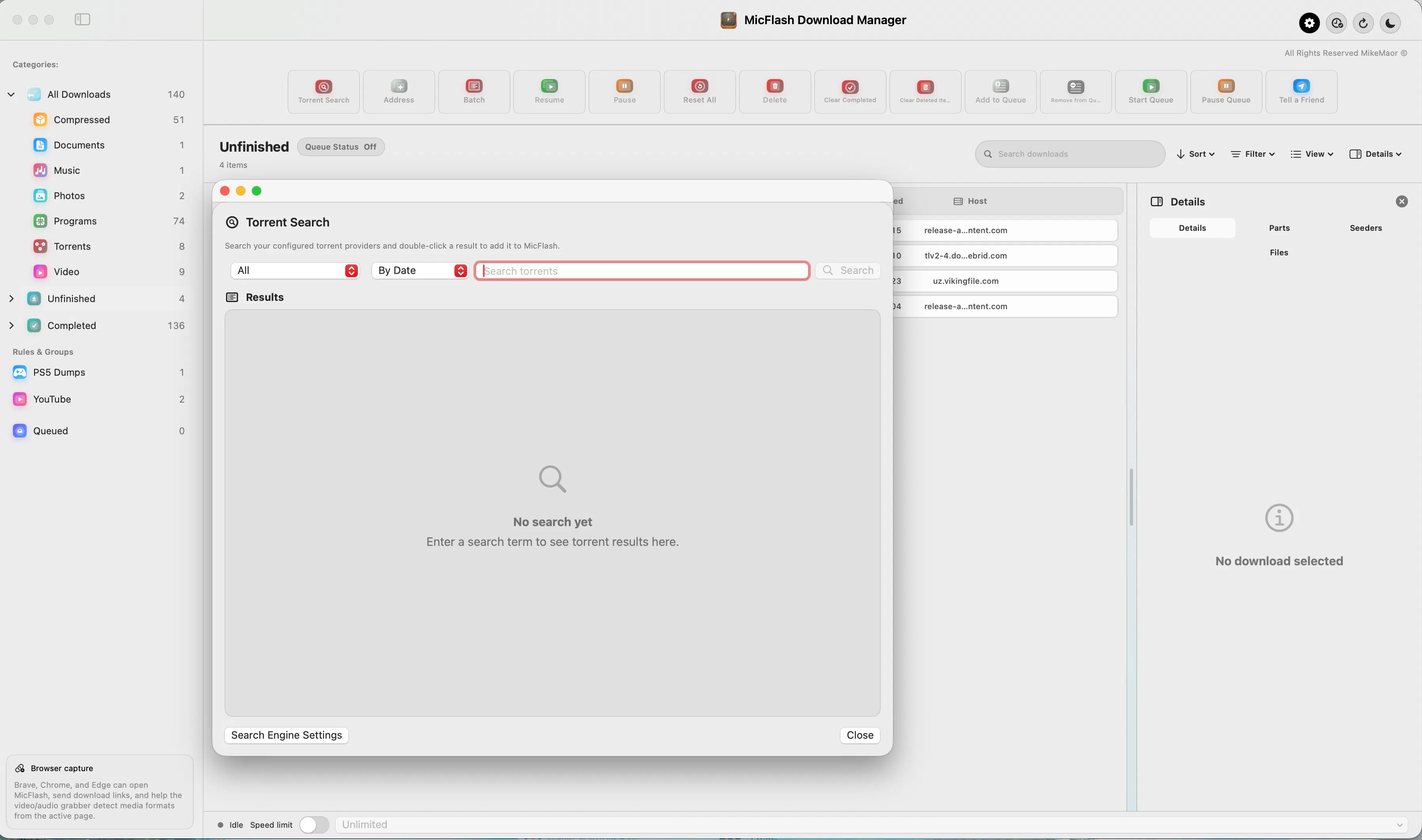This screenshot has width=1422, height=840.
Task: Click the Resume toolbar icon
Action: tap(549, 92)
